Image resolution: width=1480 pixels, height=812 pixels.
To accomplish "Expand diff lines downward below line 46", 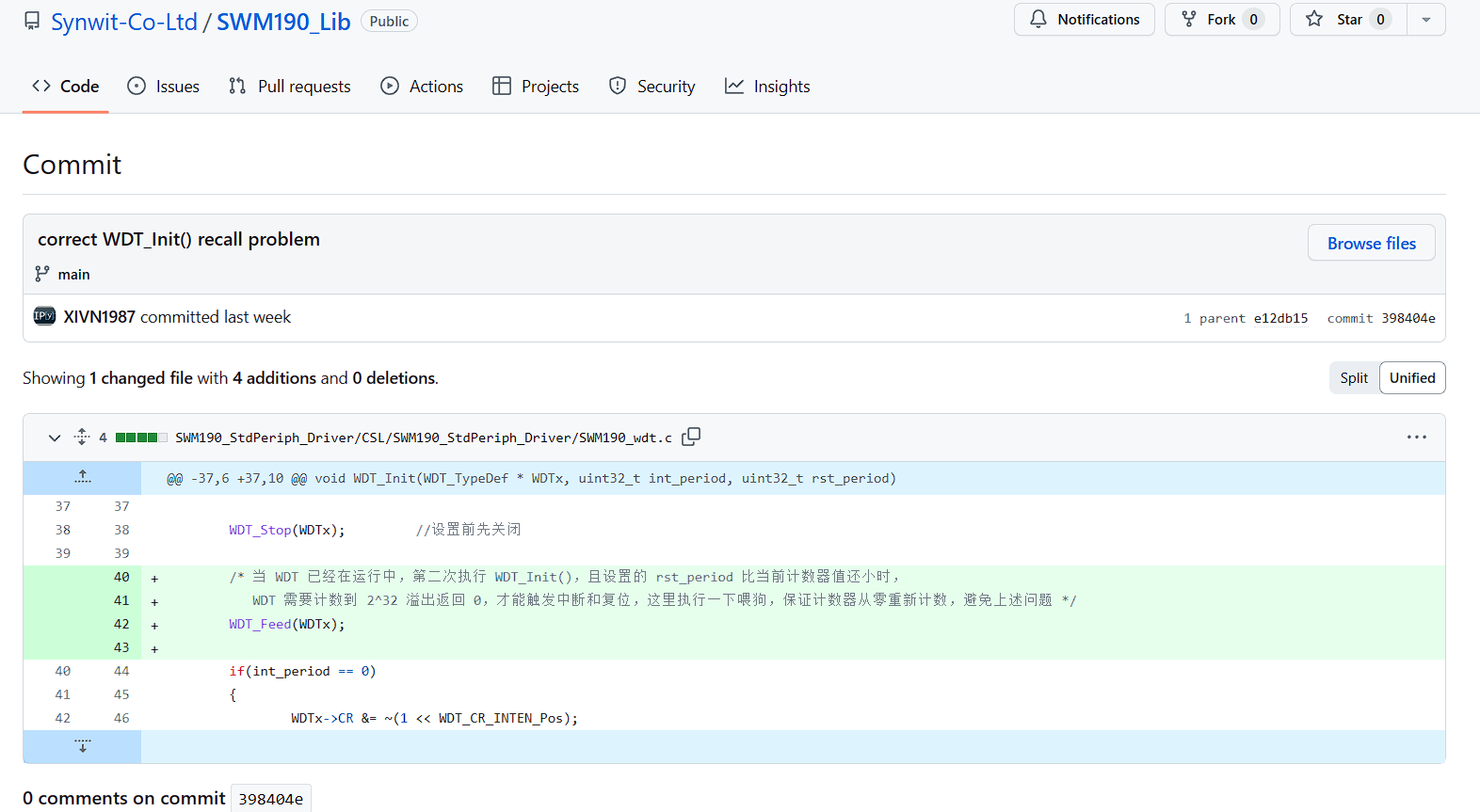I will tap(83, 746).
